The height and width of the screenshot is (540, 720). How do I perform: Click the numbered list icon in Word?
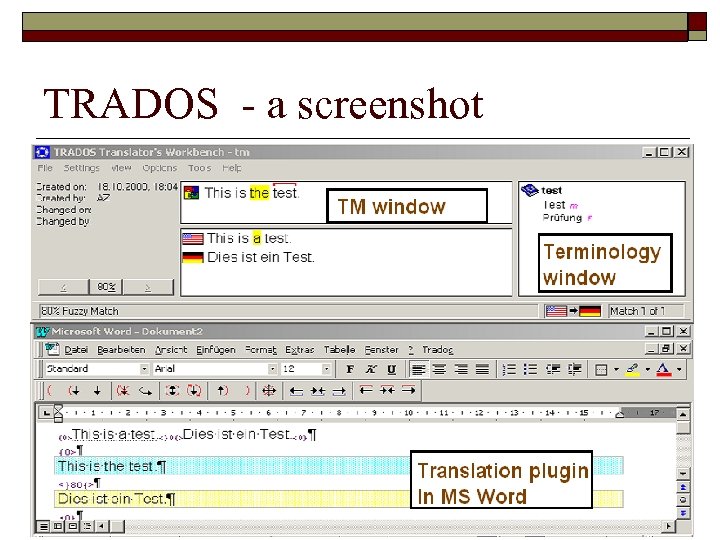point(509,369)
